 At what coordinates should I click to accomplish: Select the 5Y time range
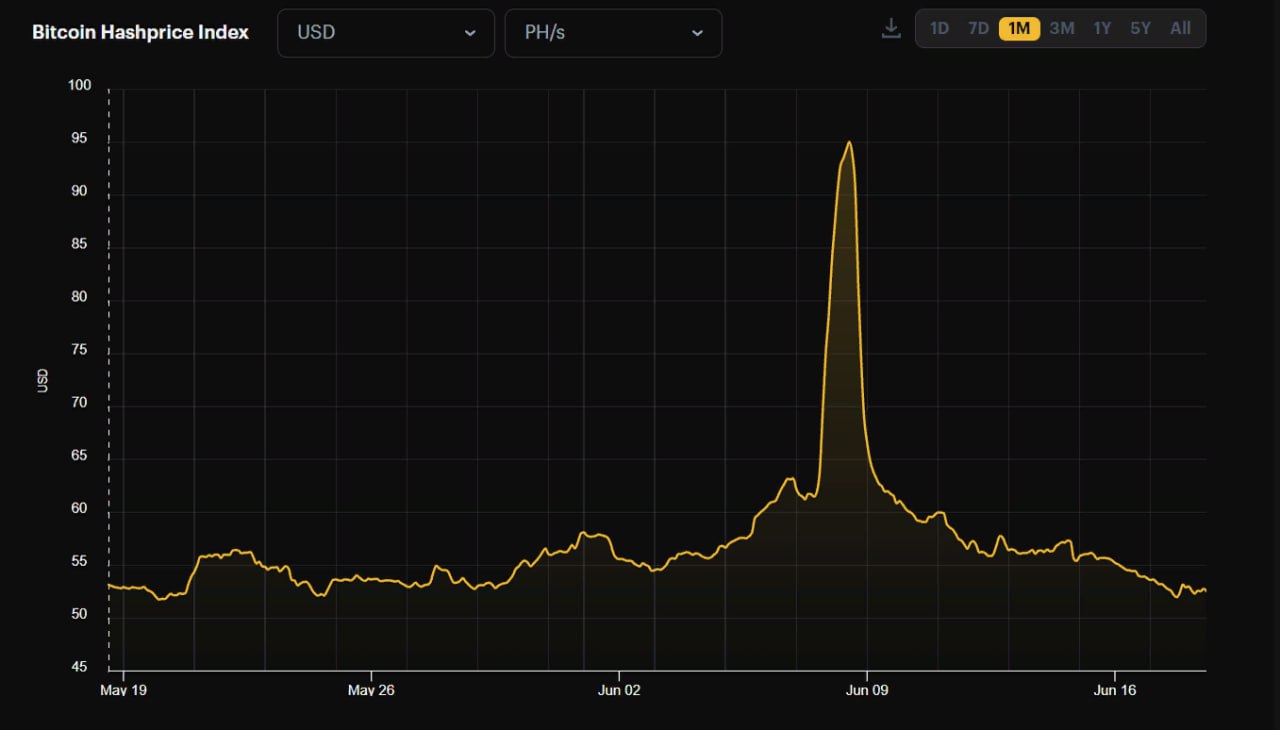pos(1140,28)
